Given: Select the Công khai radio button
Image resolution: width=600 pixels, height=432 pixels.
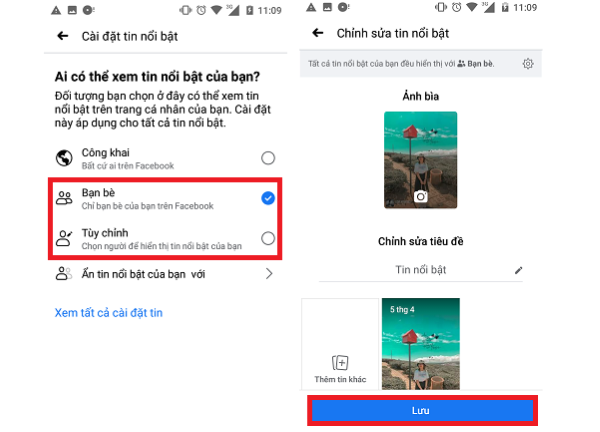Looking at the screenshot, I should 268,158.
